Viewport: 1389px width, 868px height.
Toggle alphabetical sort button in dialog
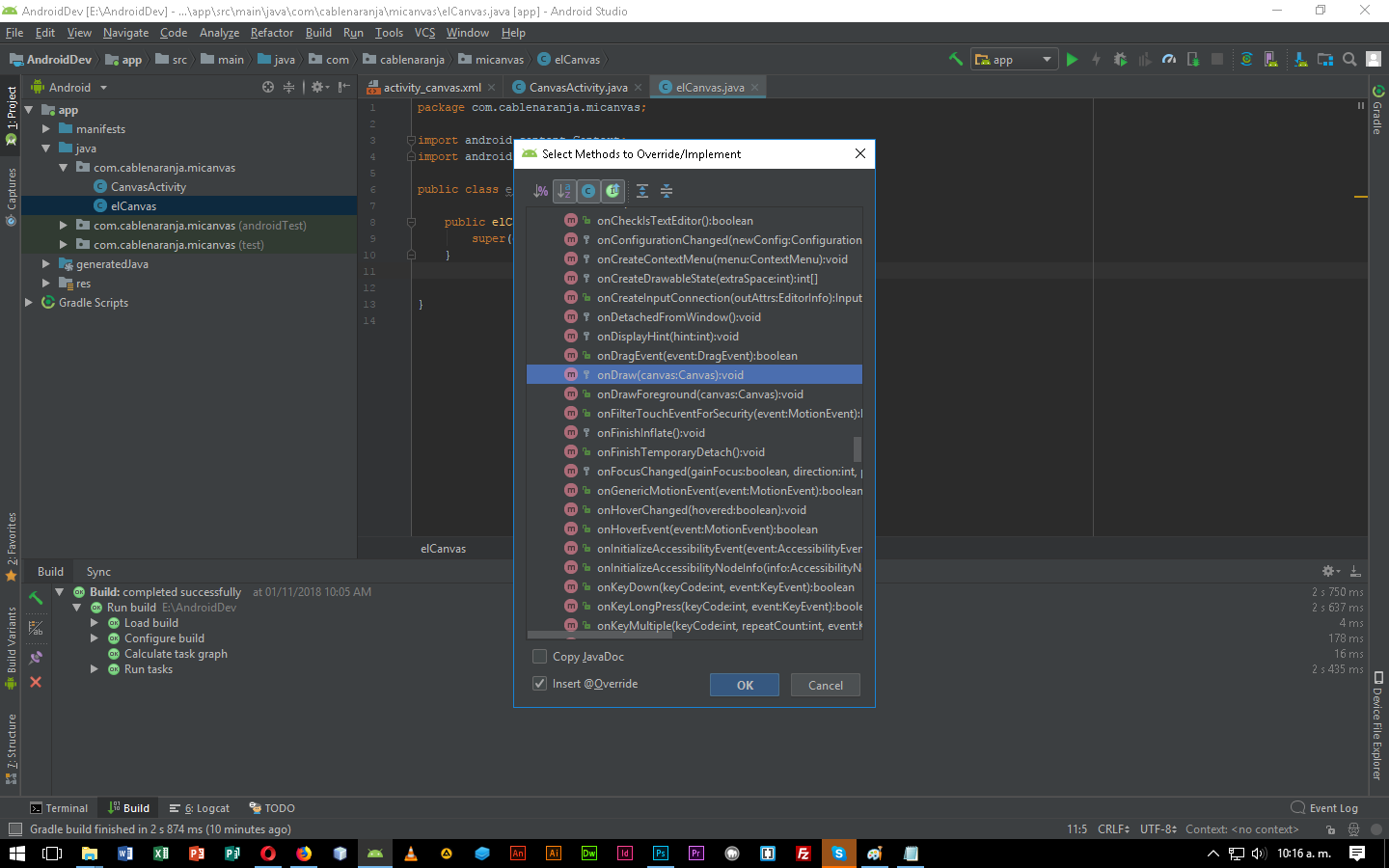tap(565, 191)
